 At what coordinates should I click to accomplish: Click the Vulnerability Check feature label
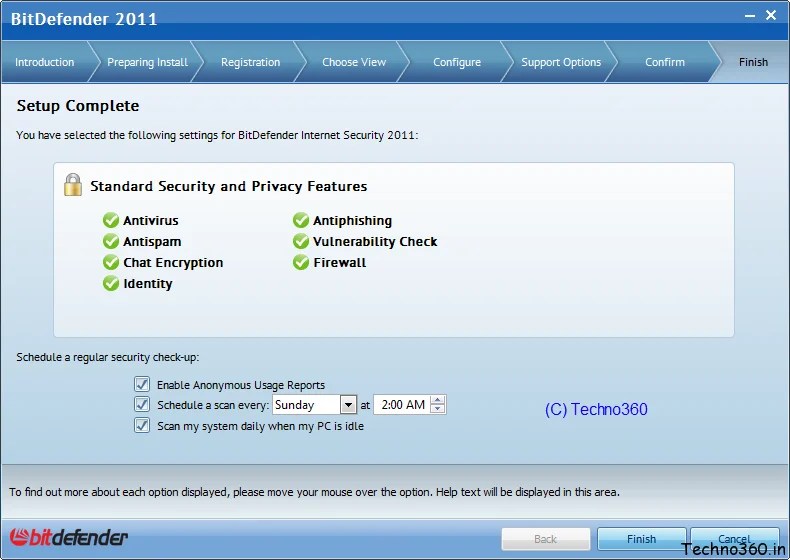[375, 242]
